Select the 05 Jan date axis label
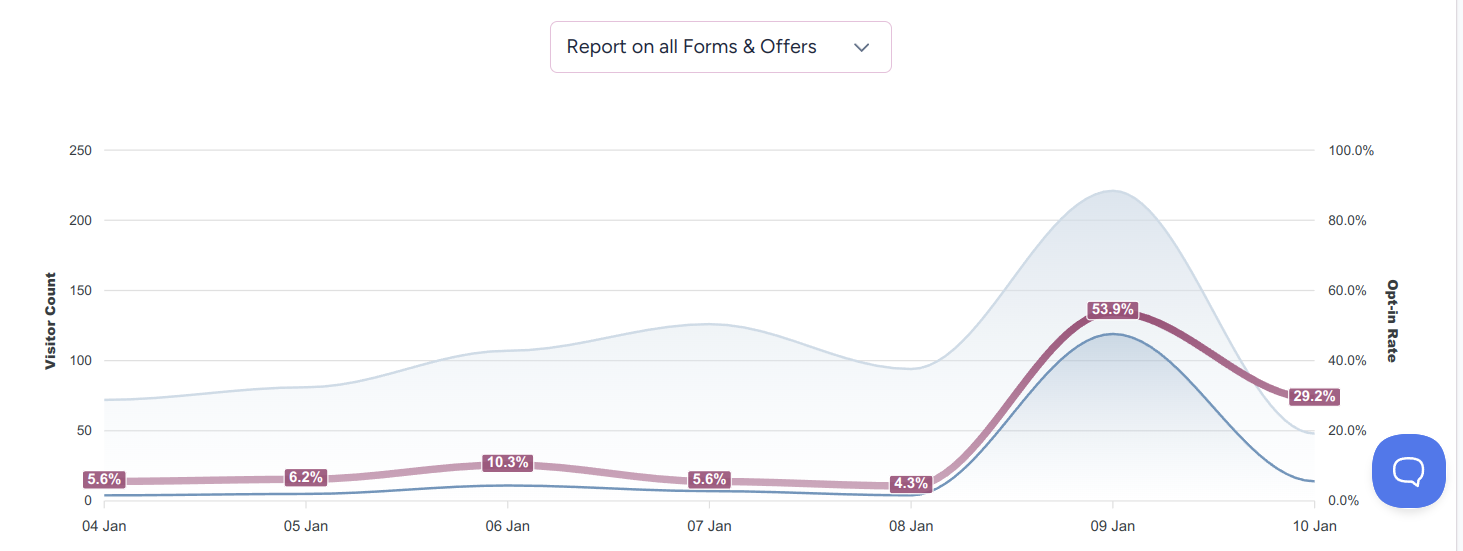Viewport: 1463px width, 551px height. (306, 526)
